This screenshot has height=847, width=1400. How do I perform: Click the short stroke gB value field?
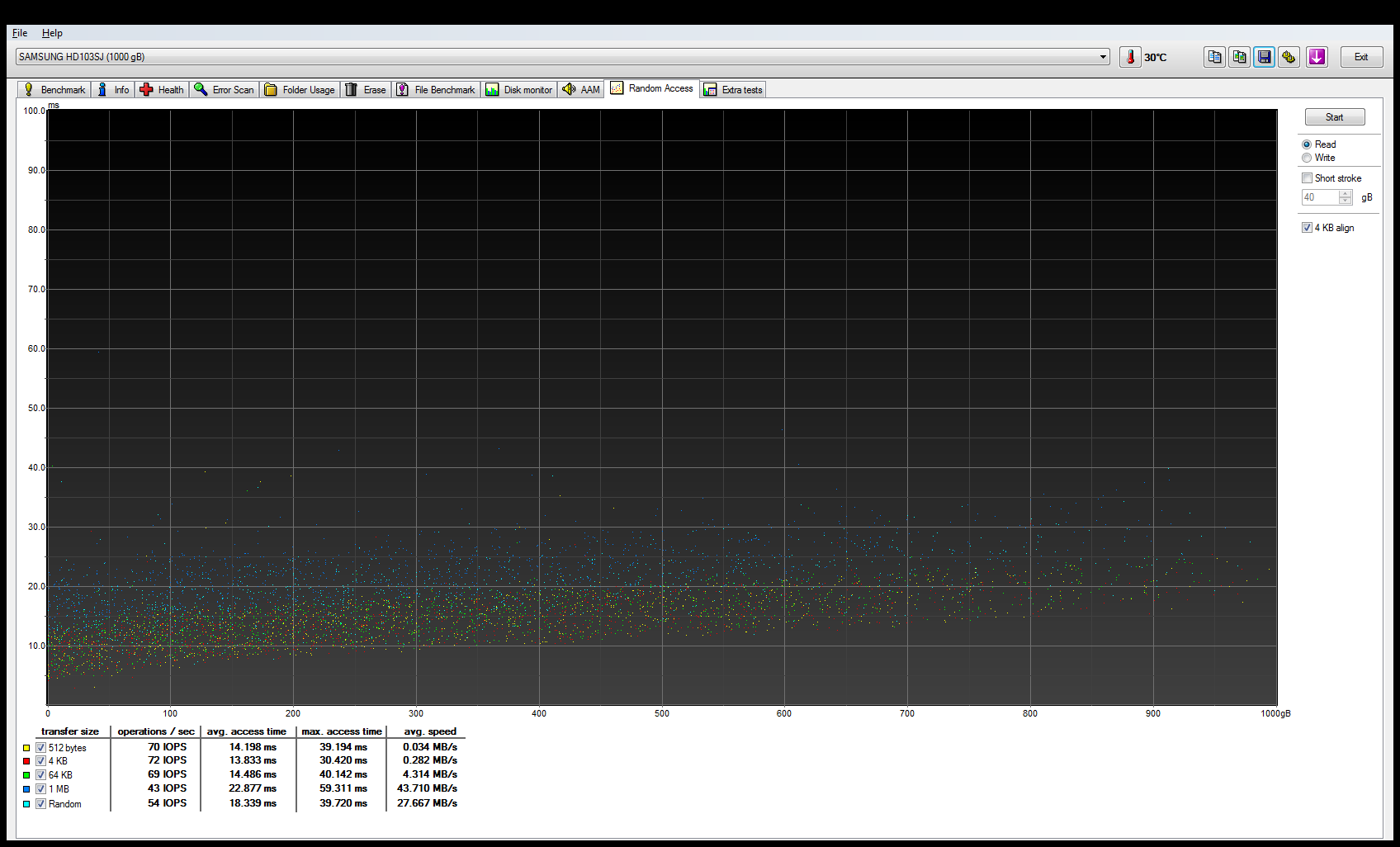1320,197
